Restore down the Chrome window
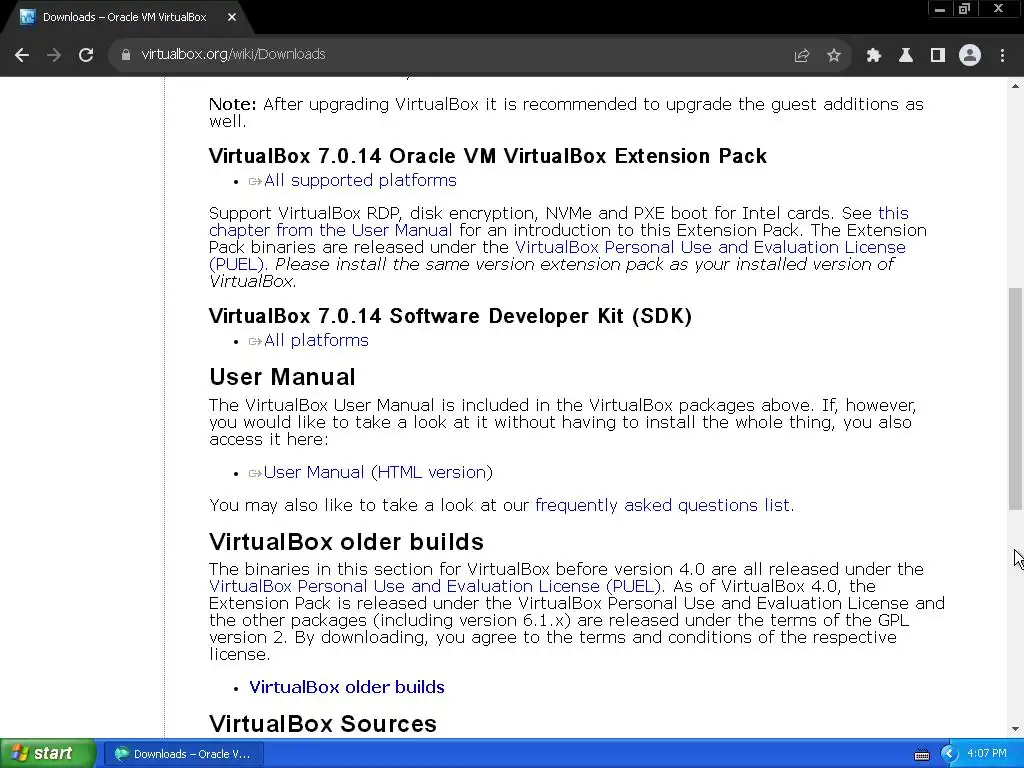 pos(964,9)
